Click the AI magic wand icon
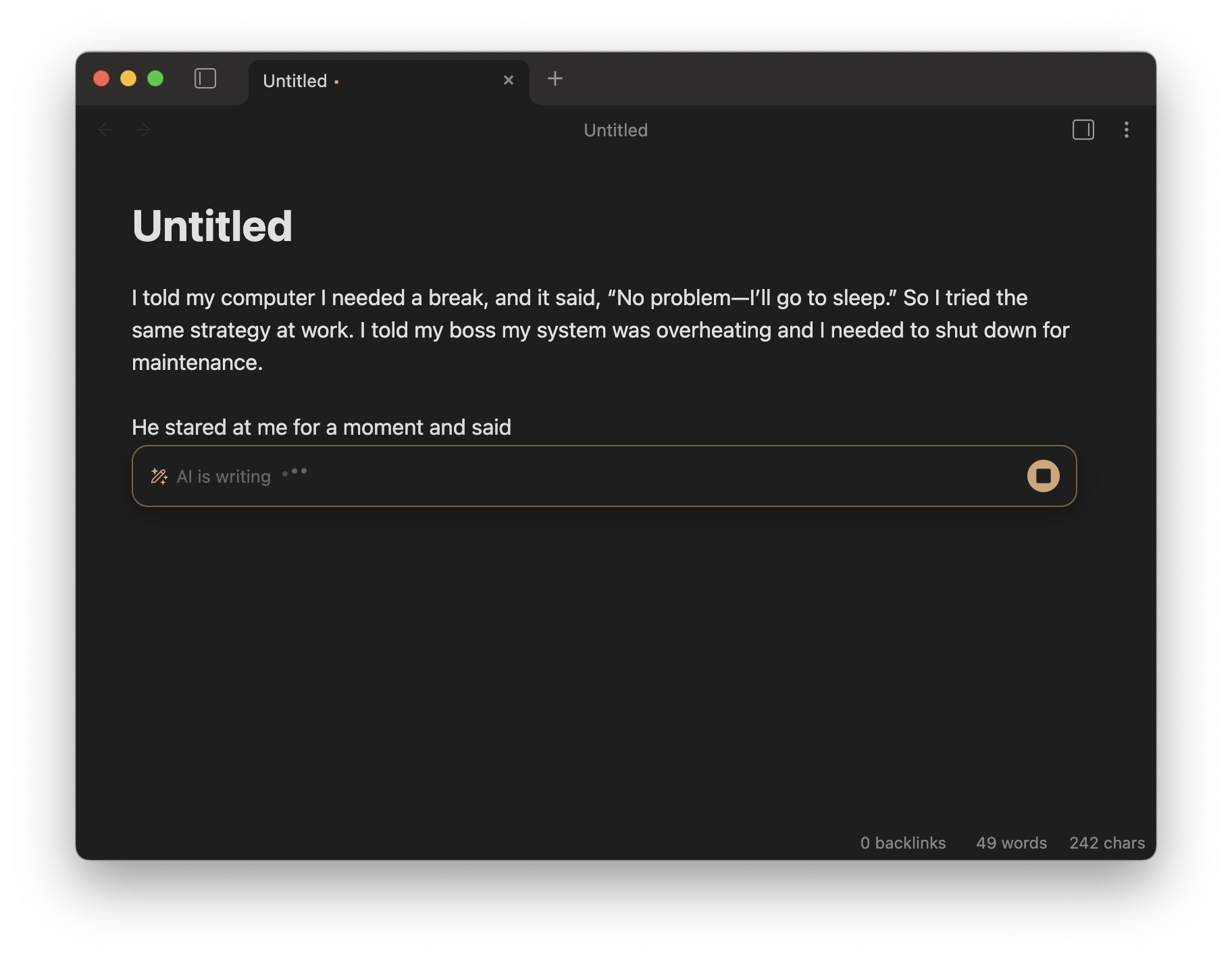The width and height of the screenshot is (1232, 960). 159,476
